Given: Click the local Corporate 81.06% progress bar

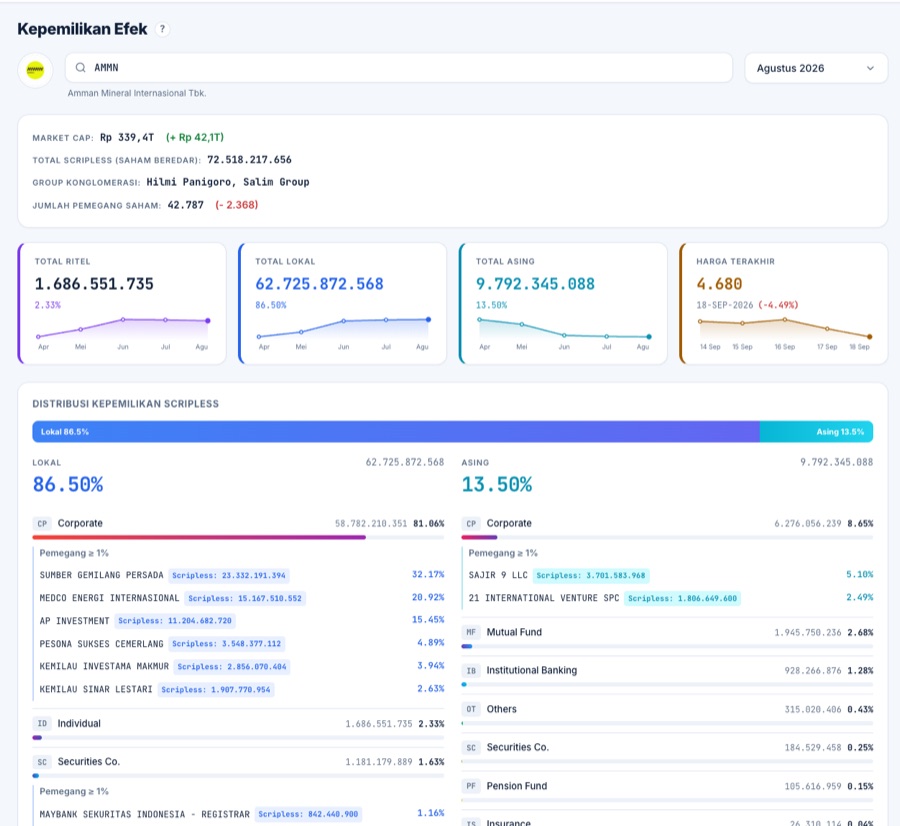Looking at the screenshot, I should tap(238, 537).
